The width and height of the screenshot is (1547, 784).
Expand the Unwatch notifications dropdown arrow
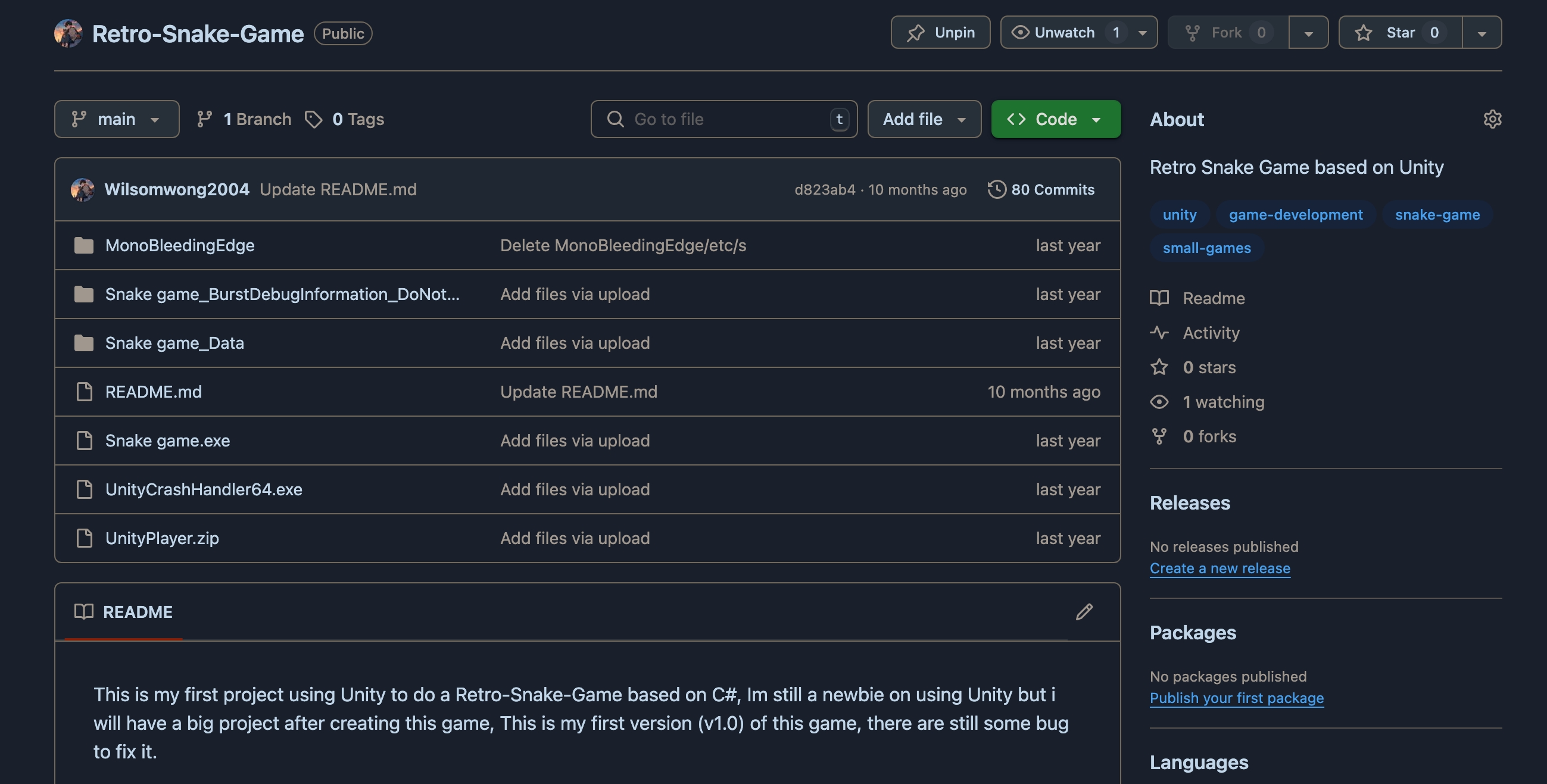coord(1143,33)
